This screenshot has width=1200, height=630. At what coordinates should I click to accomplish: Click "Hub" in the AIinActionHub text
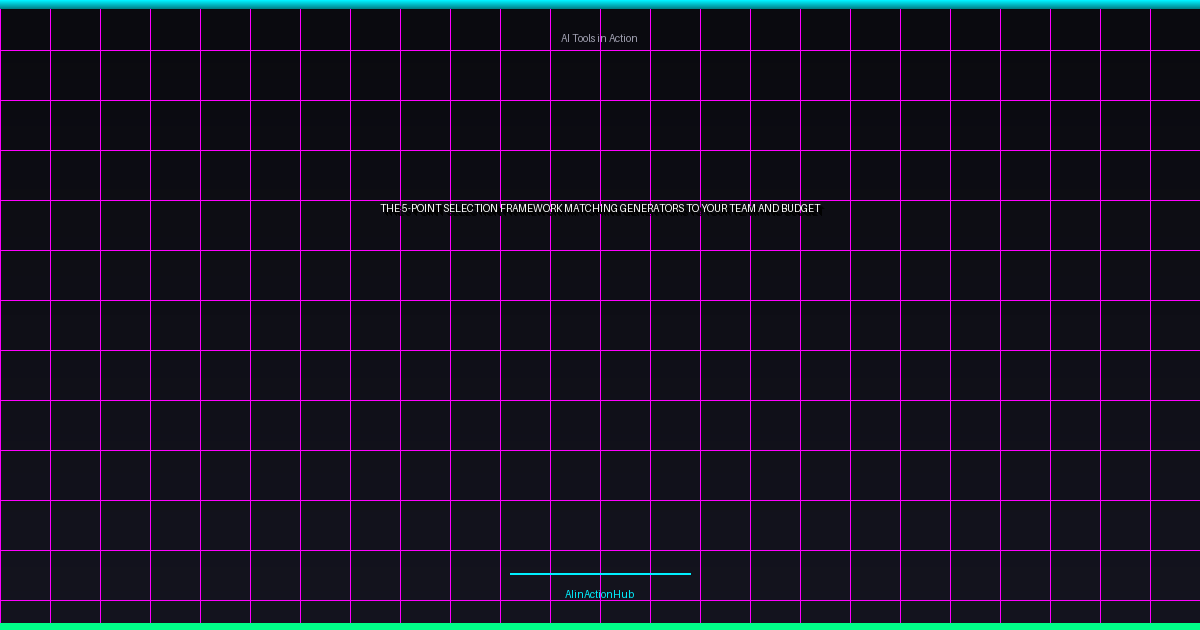click(x=624, y=594)
